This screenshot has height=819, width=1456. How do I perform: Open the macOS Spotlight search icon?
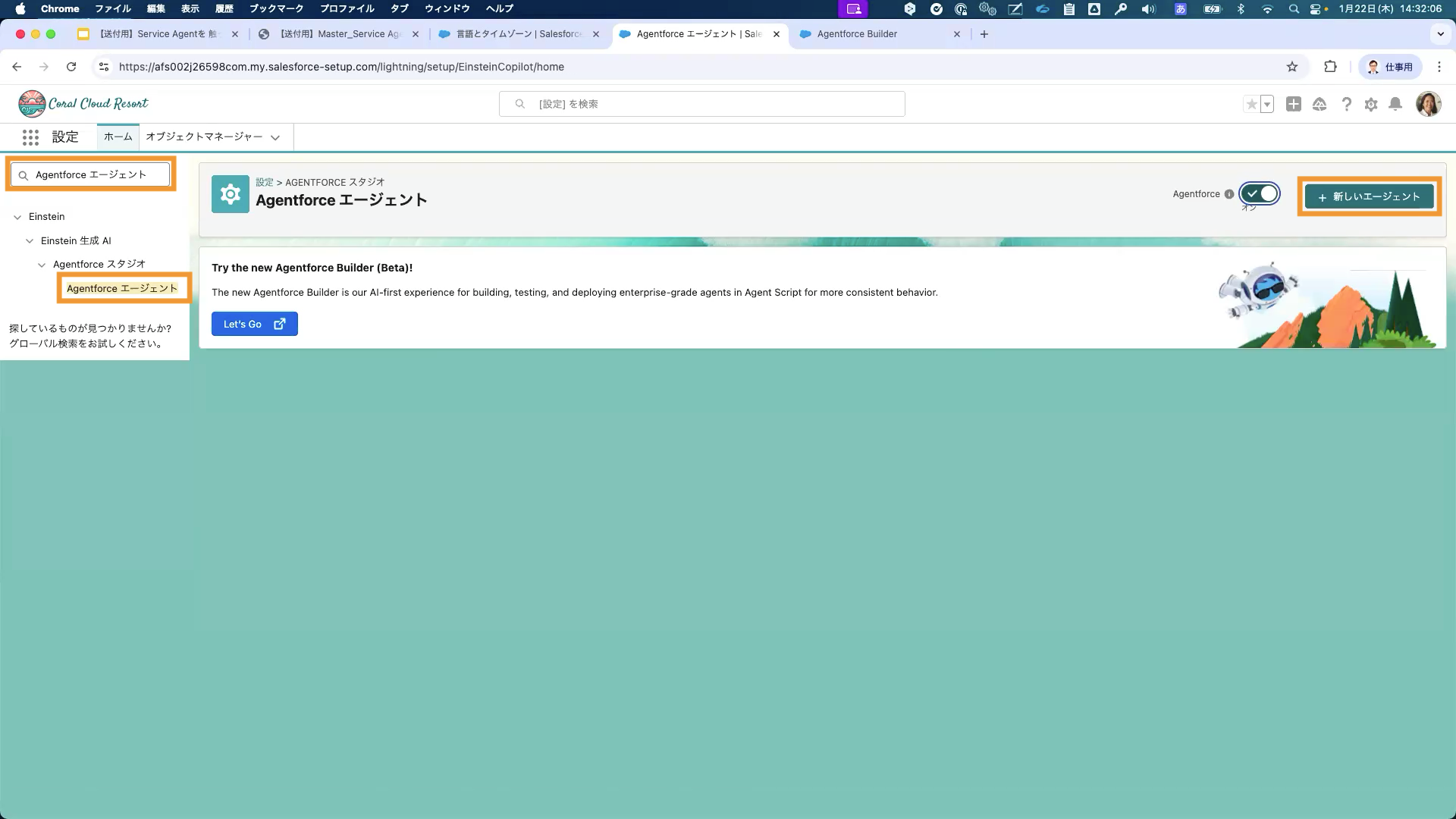(1293, 9)
